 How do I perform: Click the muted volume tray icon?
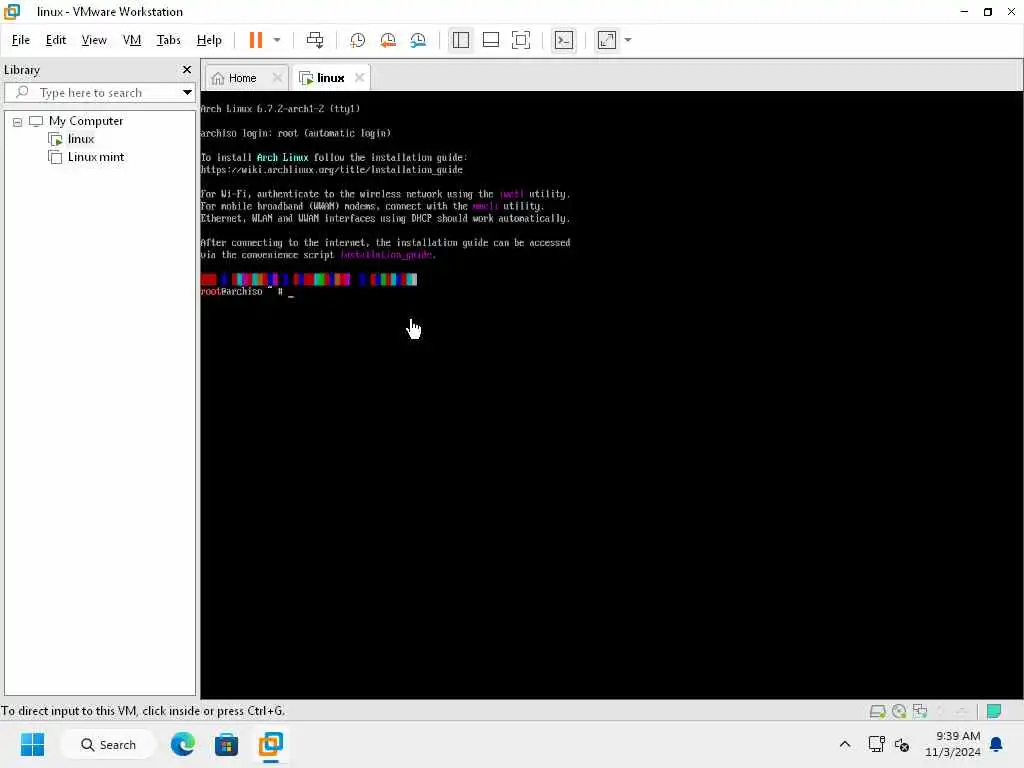pos(902,744)
